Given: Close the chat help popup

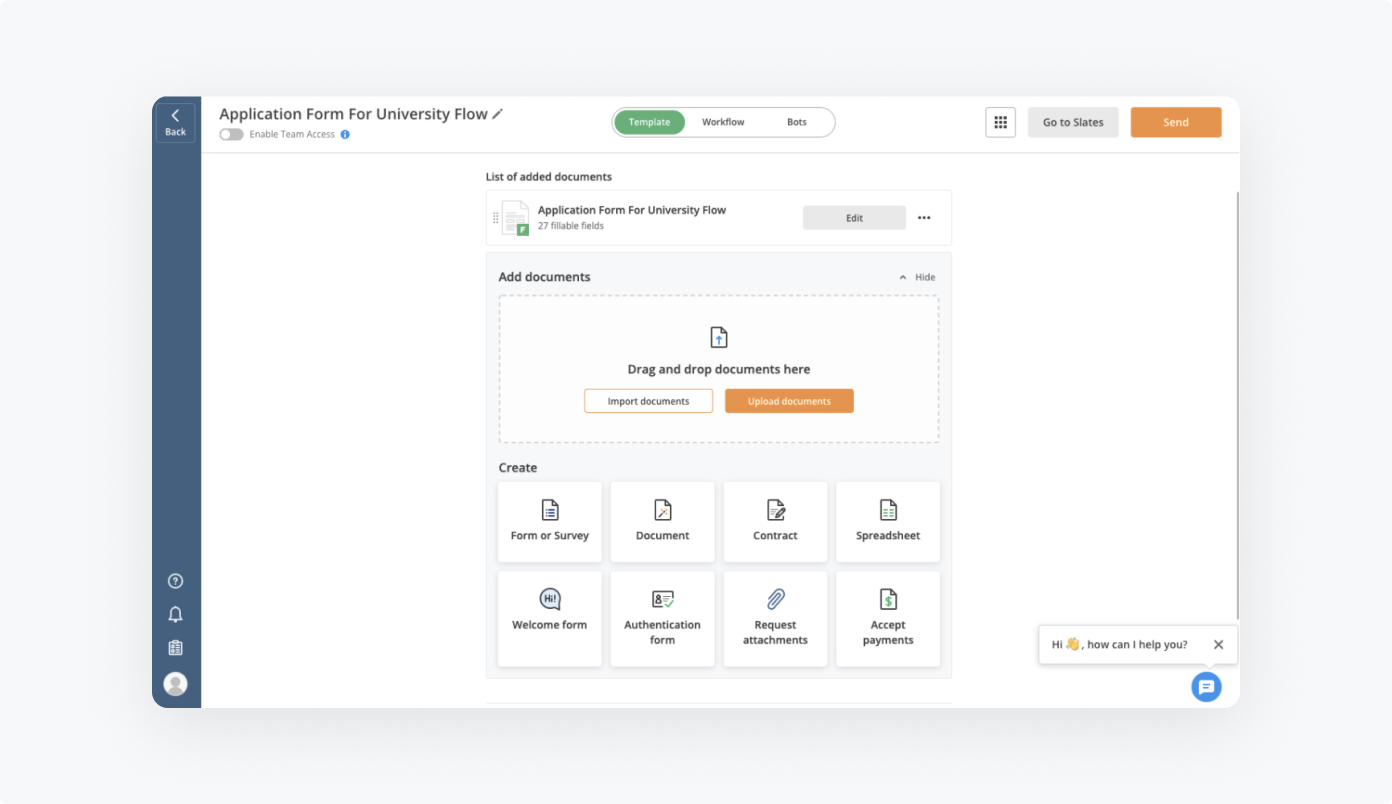Looking at the screenshot, I should (x=1218, y=645).
